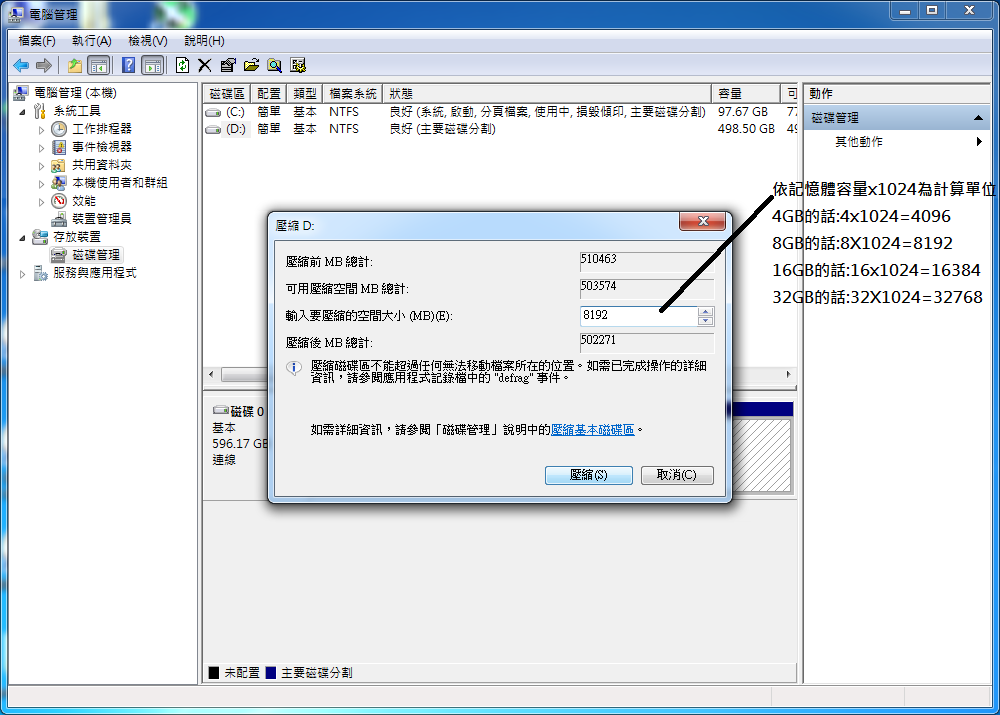
Task: Sort by the 類型 column header
Action: point(305,94)
